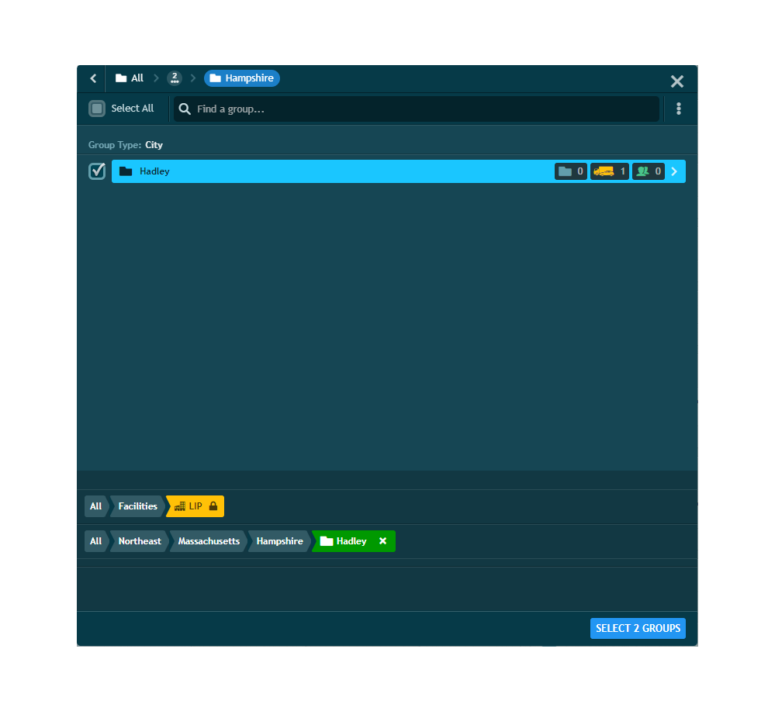
Task: Confirm with the Select 2 Groups button
Action: (x=638, y=628)
